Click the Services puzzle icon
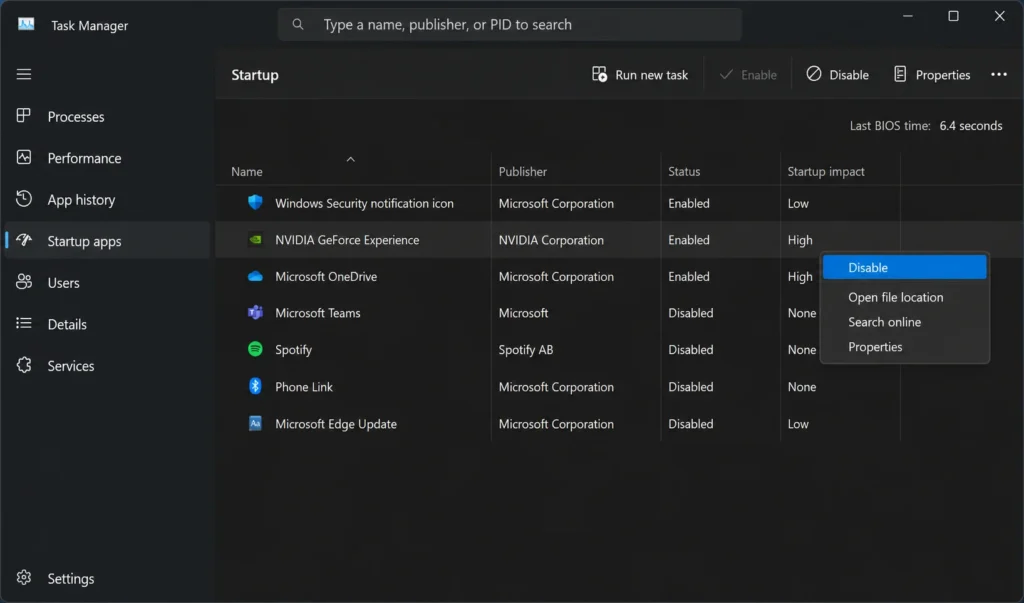Viewport: 1024px width, 603px height. click(24, 365)
